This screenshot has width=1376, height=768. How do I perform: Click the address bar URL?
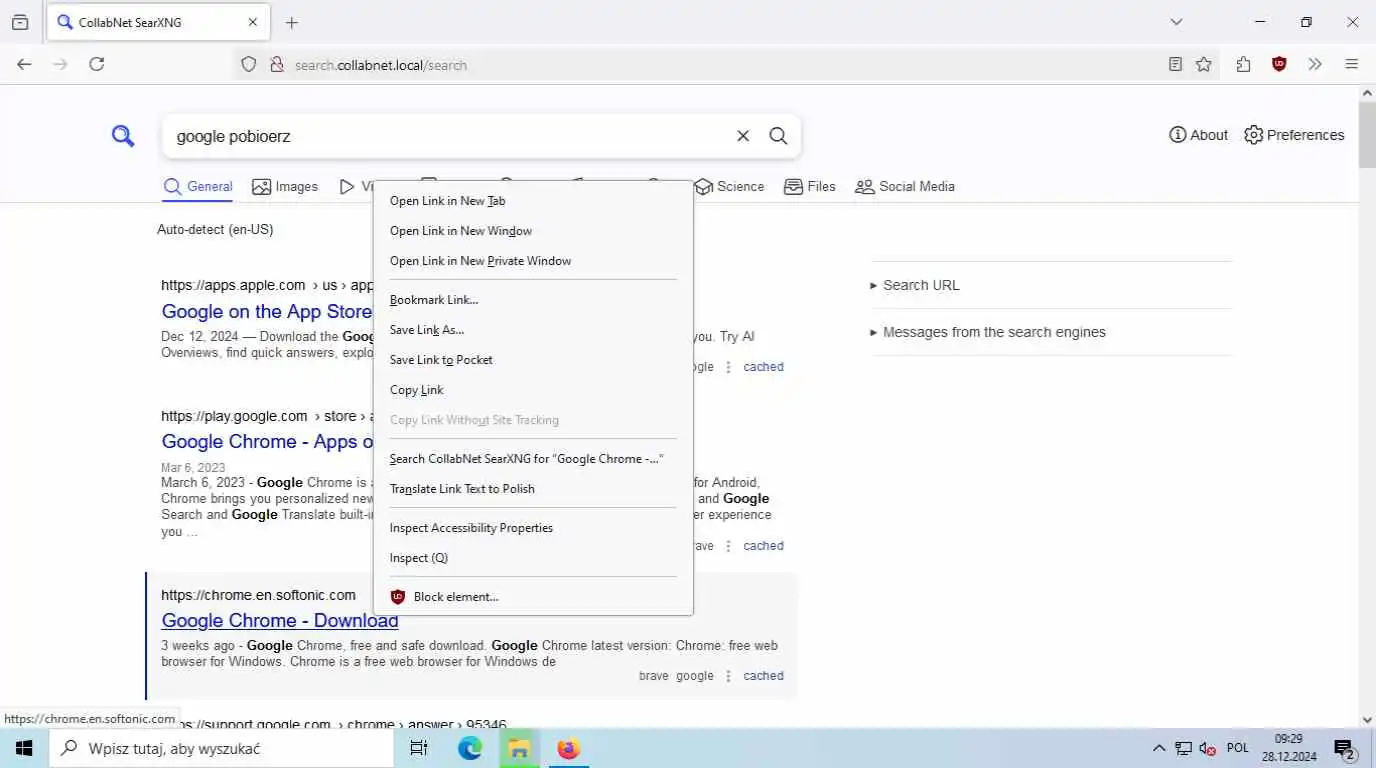click(381, 65)
